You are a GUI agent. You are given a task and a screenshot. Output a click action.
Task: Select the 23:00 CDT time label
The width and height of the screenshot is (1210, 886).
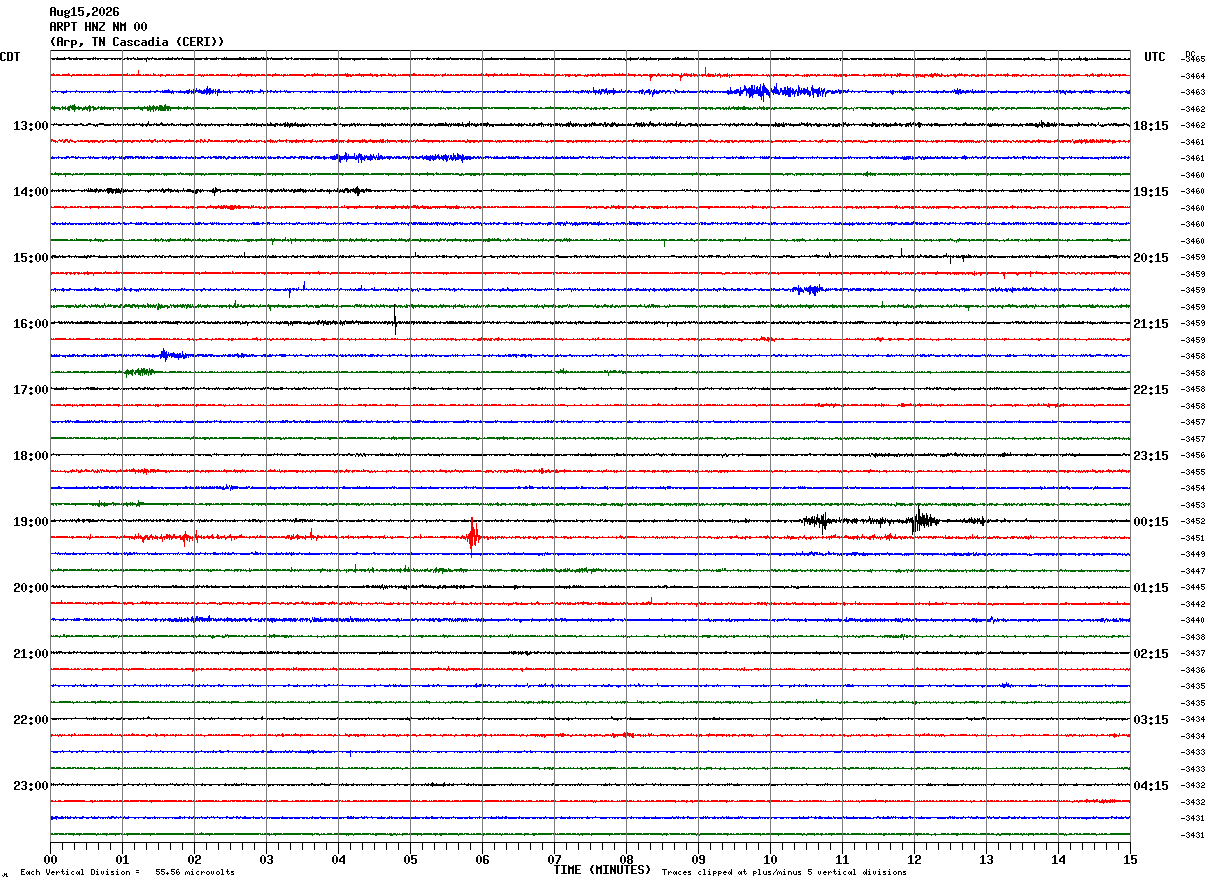pos(30,785)
